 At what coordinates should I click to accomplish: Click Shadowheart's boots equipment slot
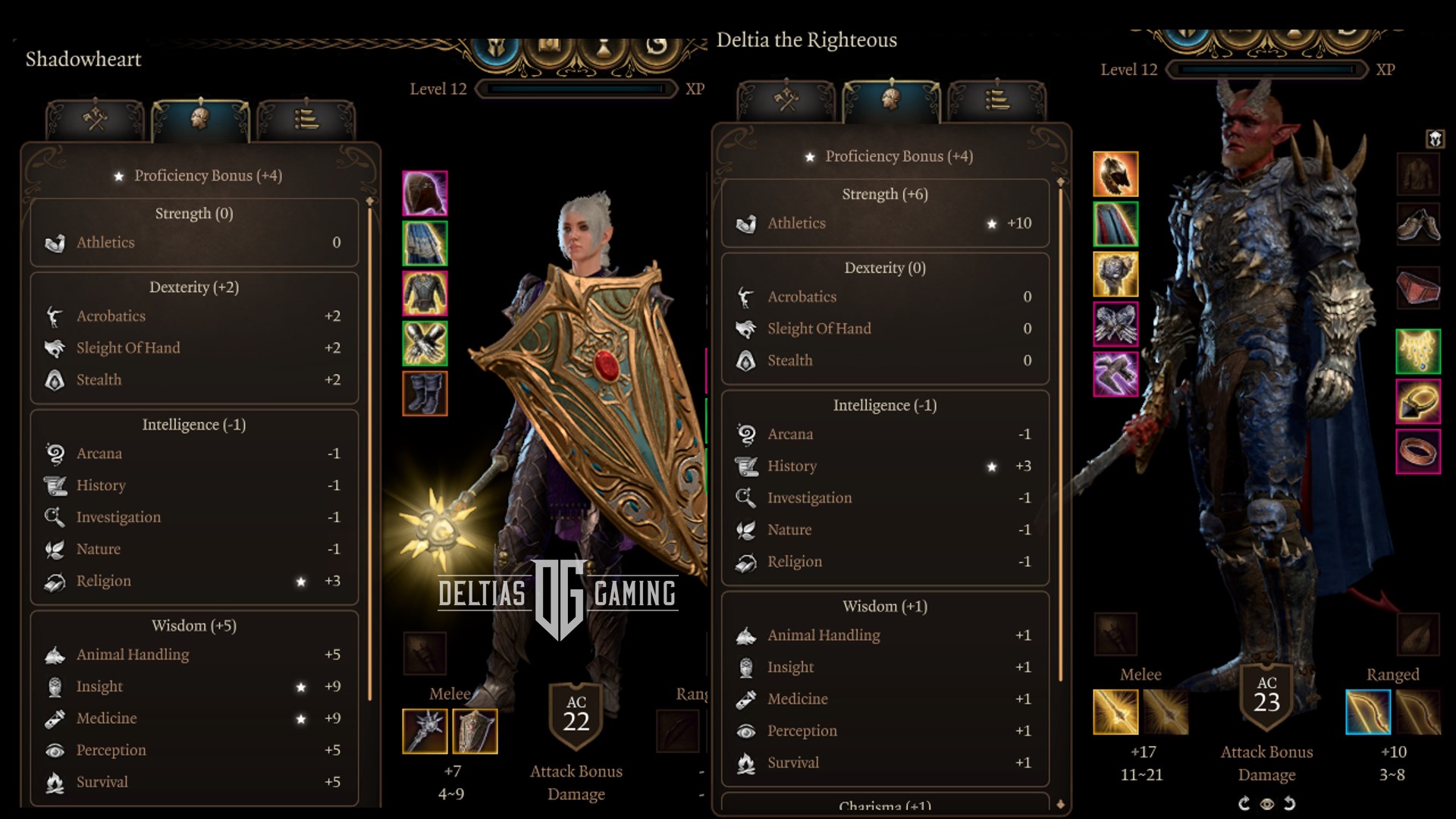click(425, 394)
